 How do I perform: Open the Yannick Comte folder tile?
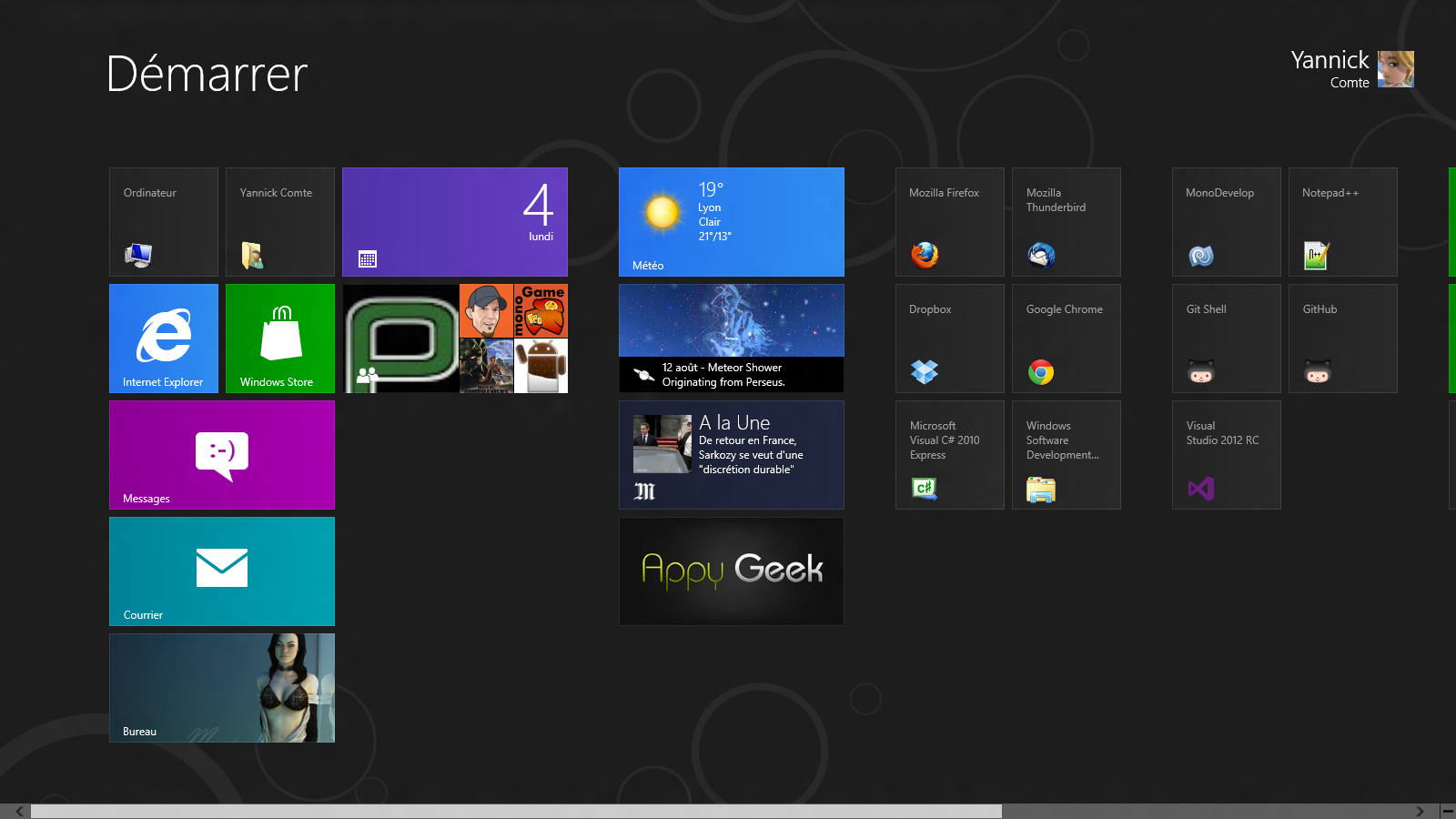click(280, 222)
